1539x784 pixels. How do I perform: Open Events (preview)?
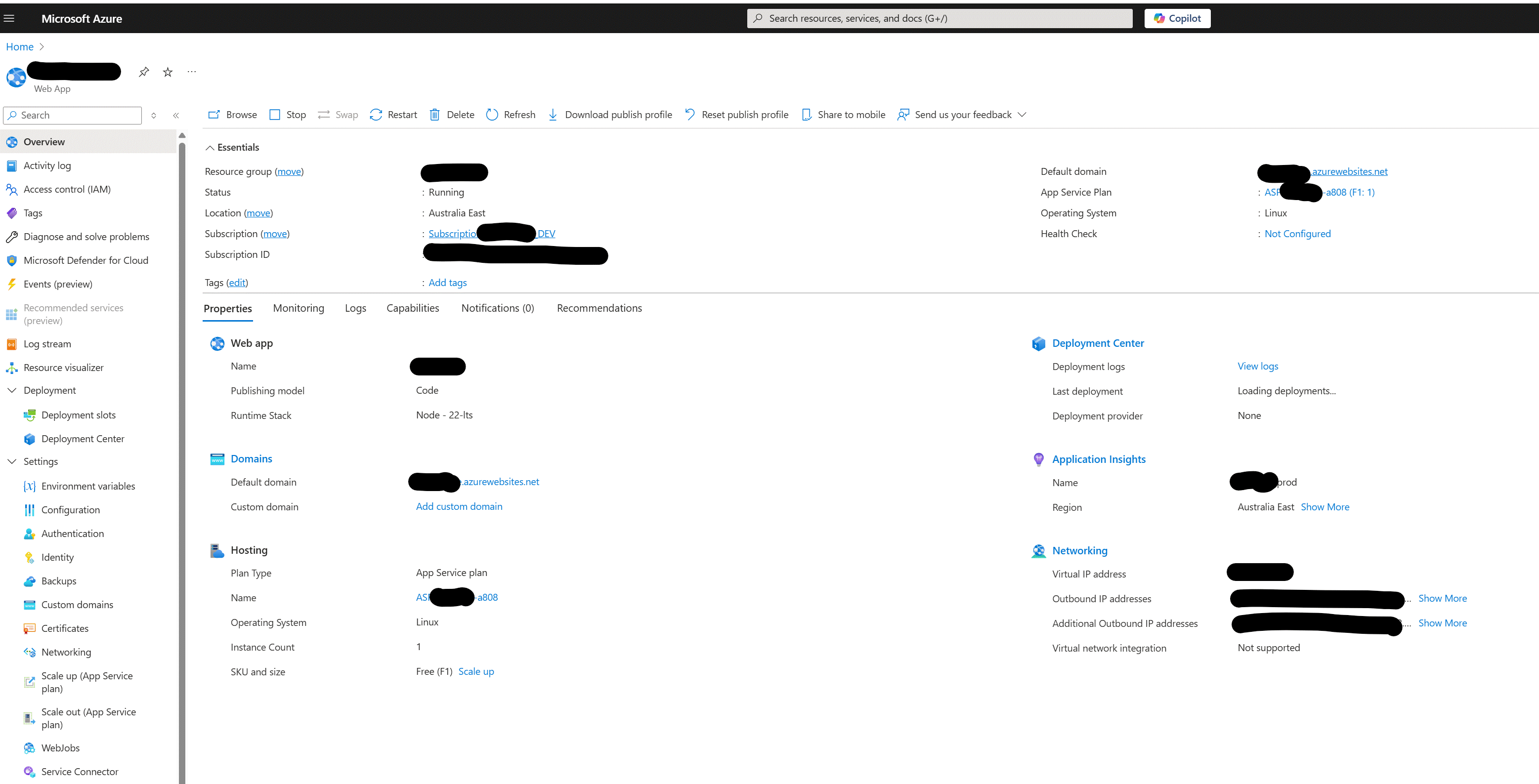[58, 284]
